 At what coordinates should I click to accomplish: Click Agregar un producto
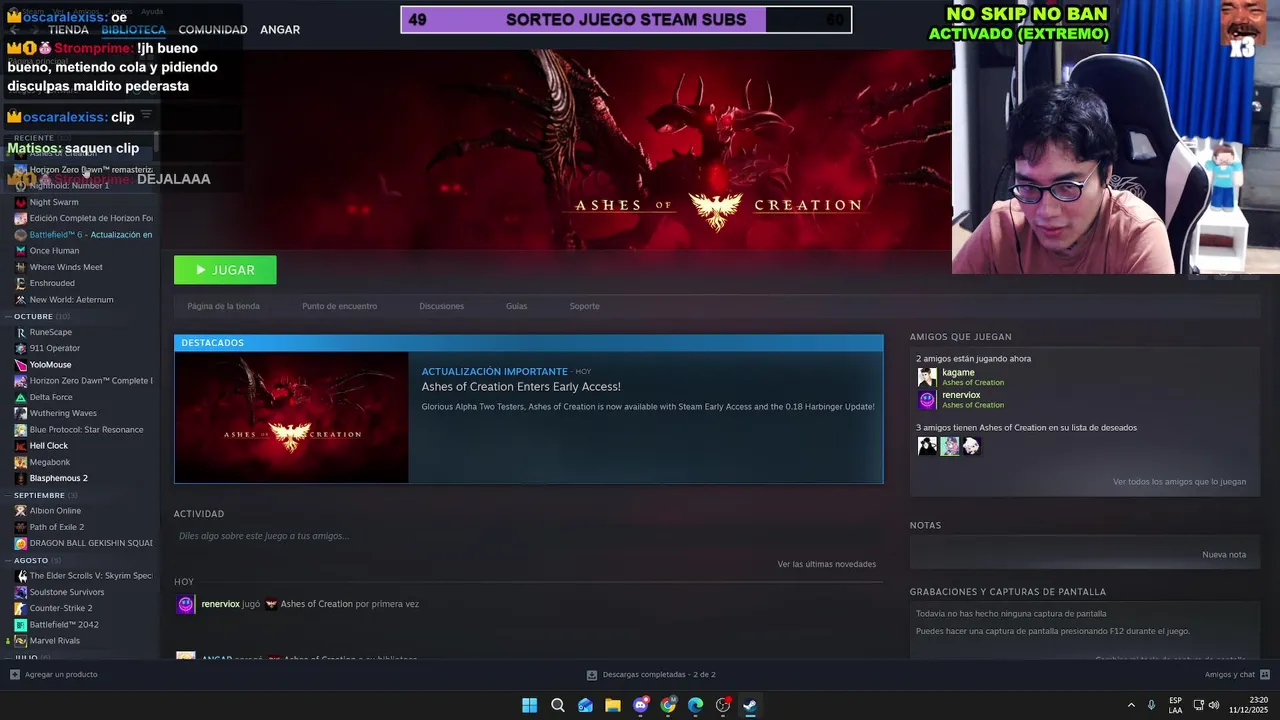coord(61,675)
